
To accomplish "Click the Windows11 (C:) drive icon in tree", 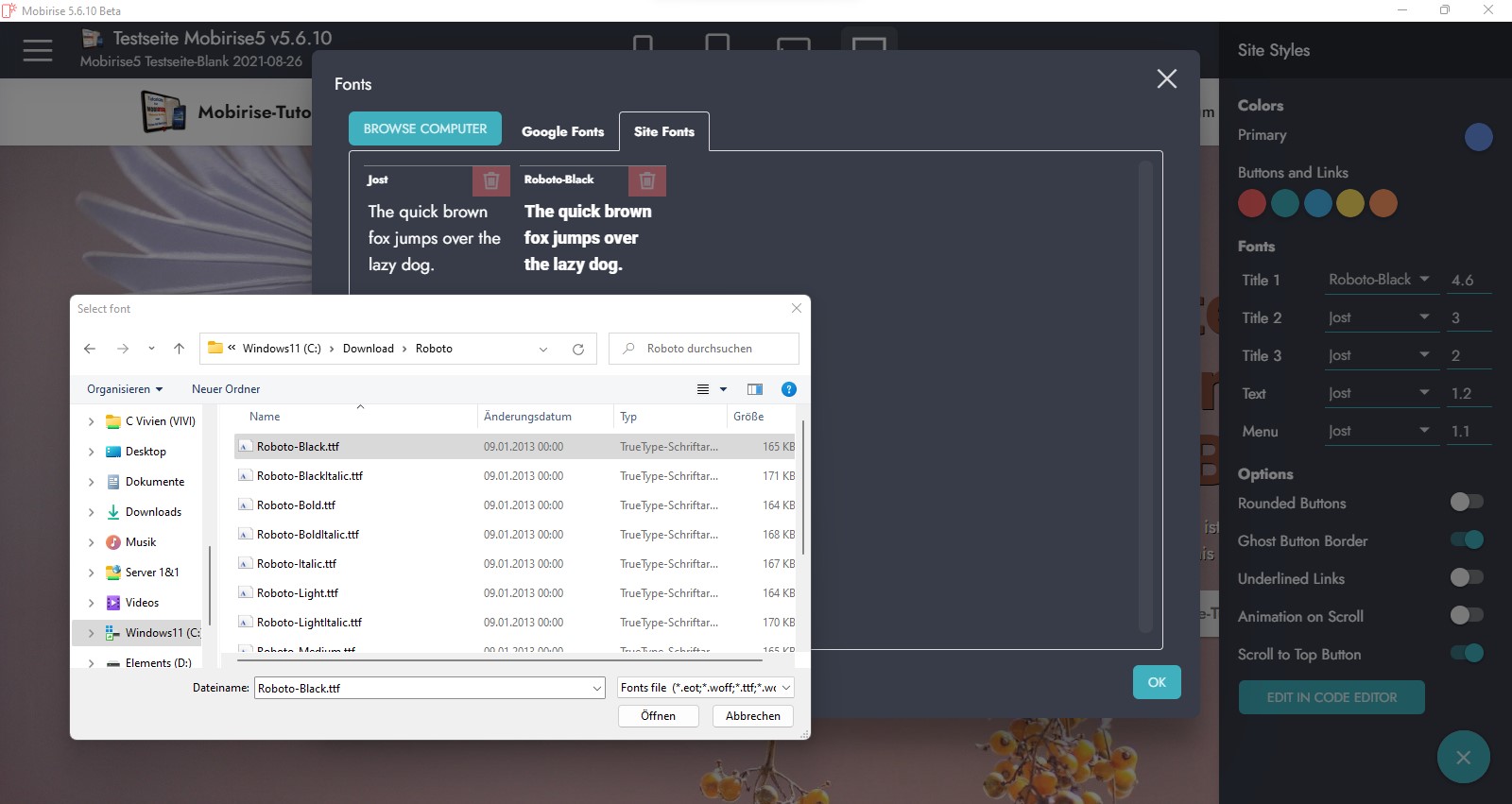I will click(113, 633).
